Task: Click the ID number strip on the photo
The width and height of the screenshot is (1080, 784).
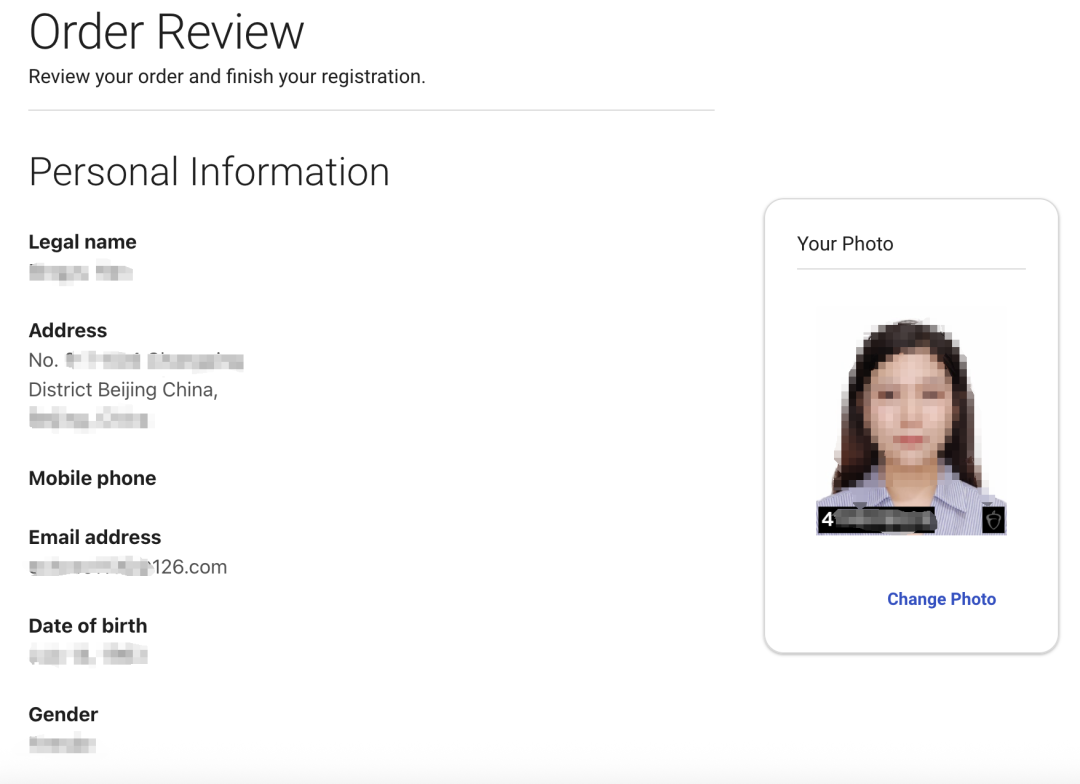Action: click(878, 520)
